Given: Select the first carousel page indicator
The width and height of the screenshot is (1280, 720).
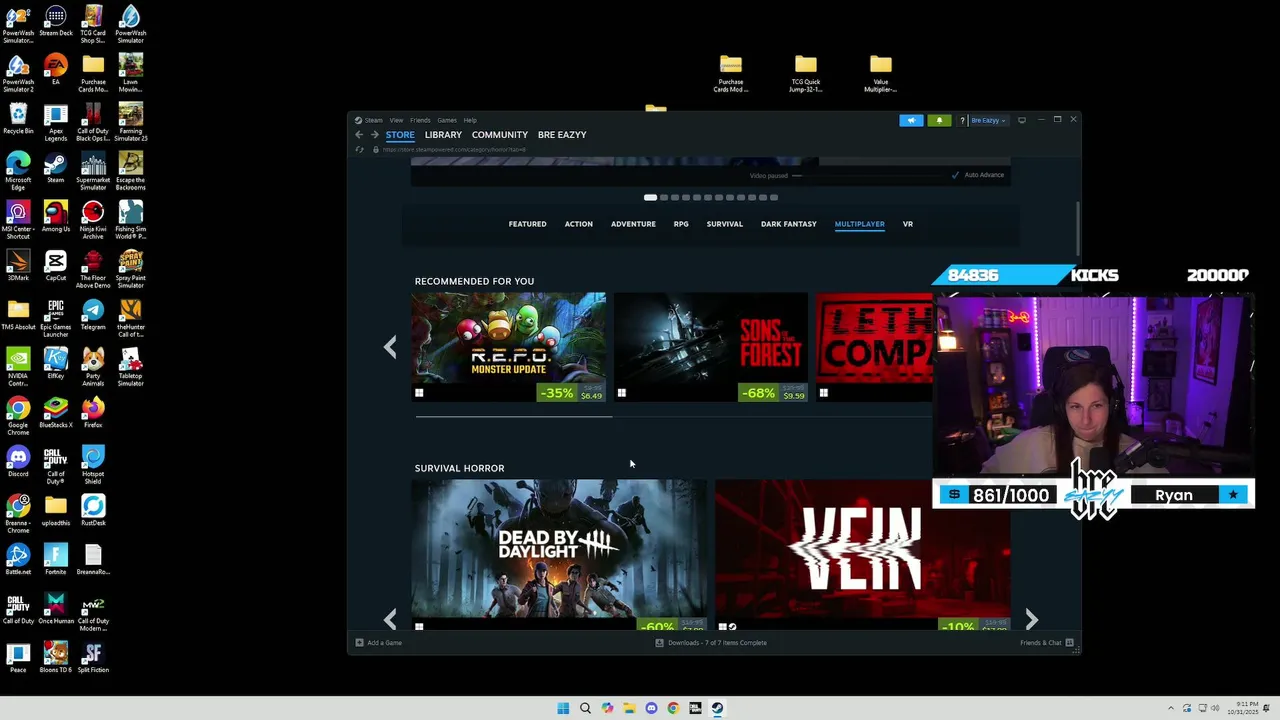Looking at the screenshot, I should (650, 197).
